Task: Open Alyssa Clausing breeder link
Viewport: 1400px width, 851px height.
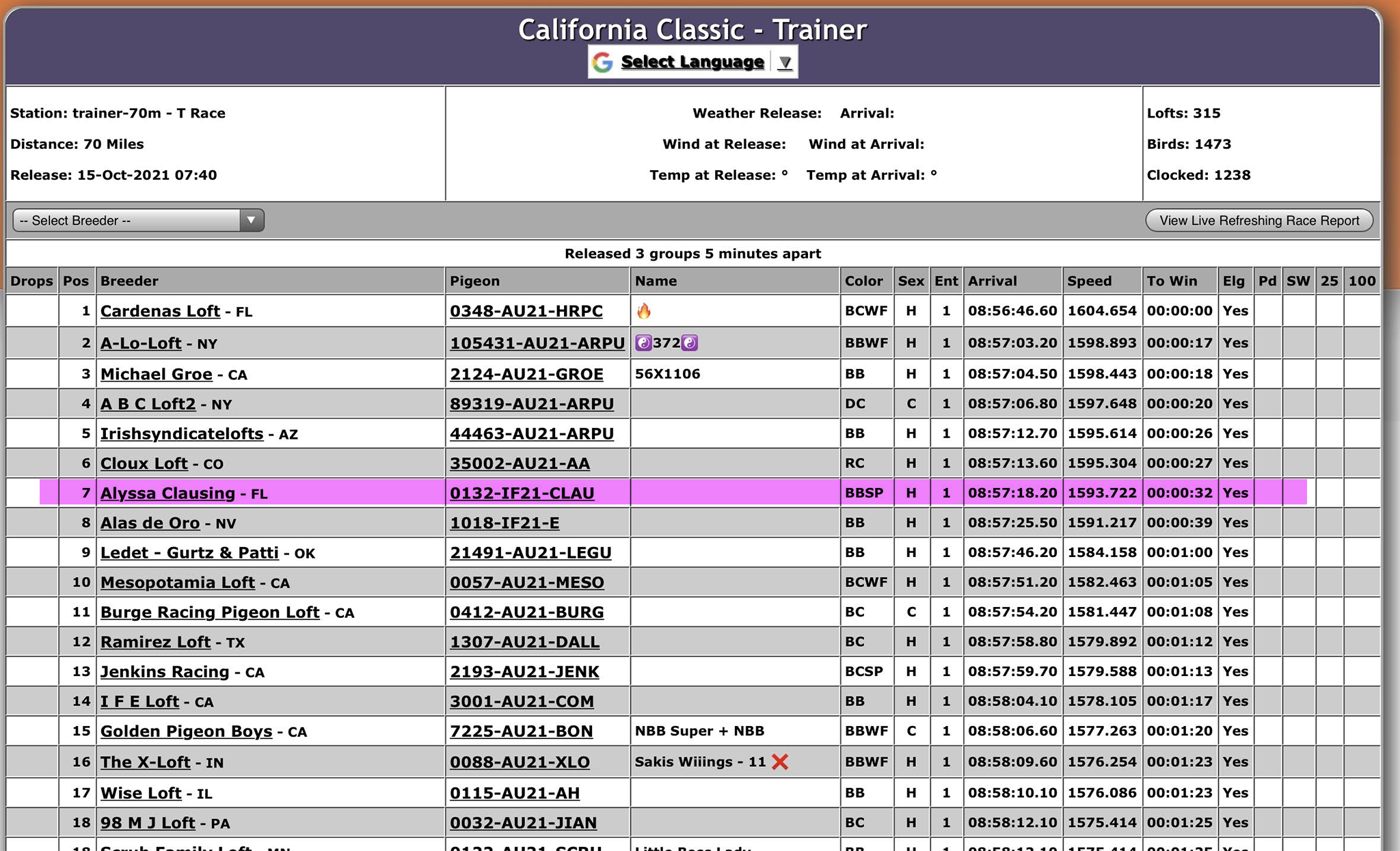Action: tap(167, 493)
